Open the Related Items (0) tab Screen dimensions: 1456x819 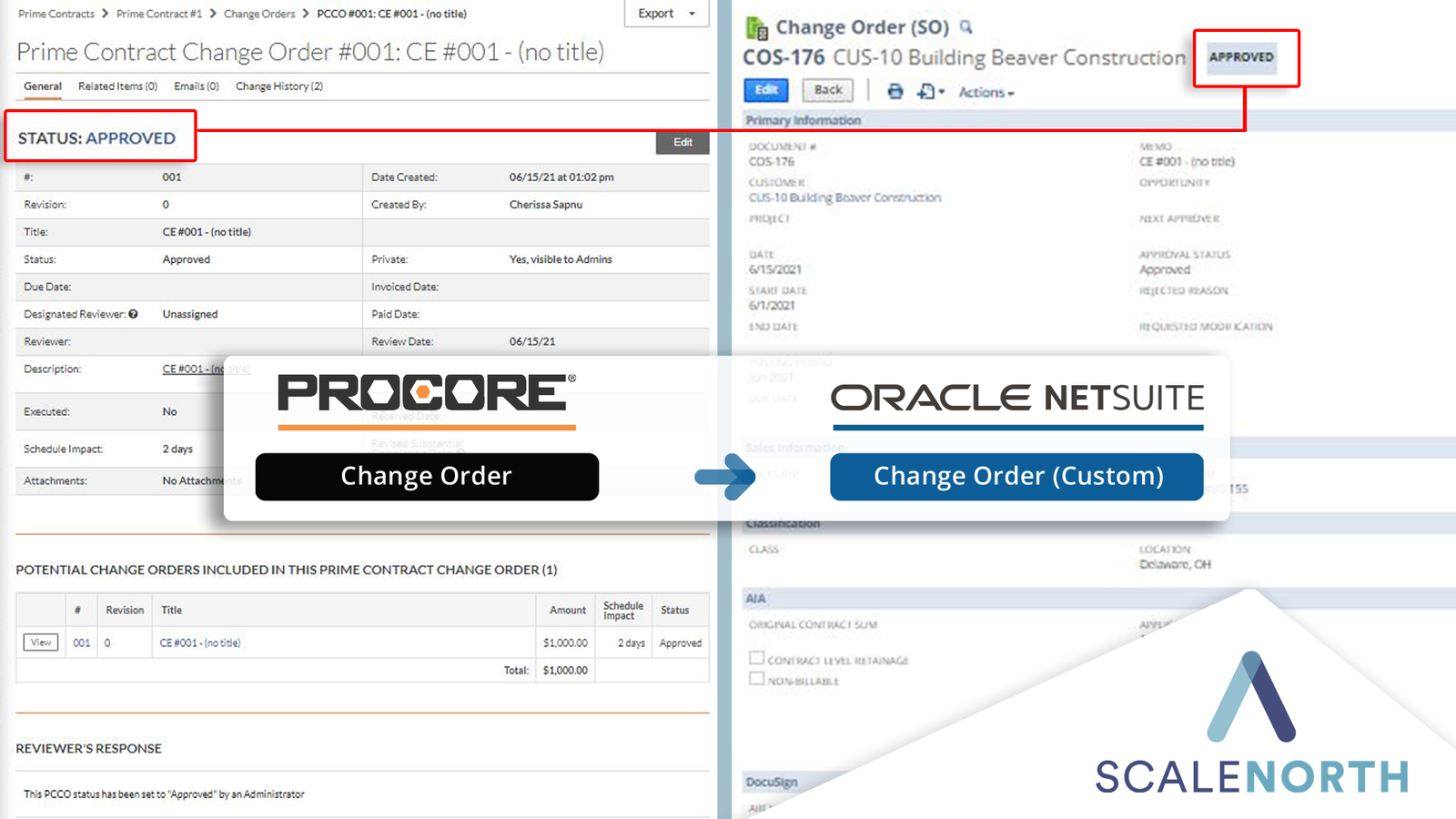(x=117, y=86)
